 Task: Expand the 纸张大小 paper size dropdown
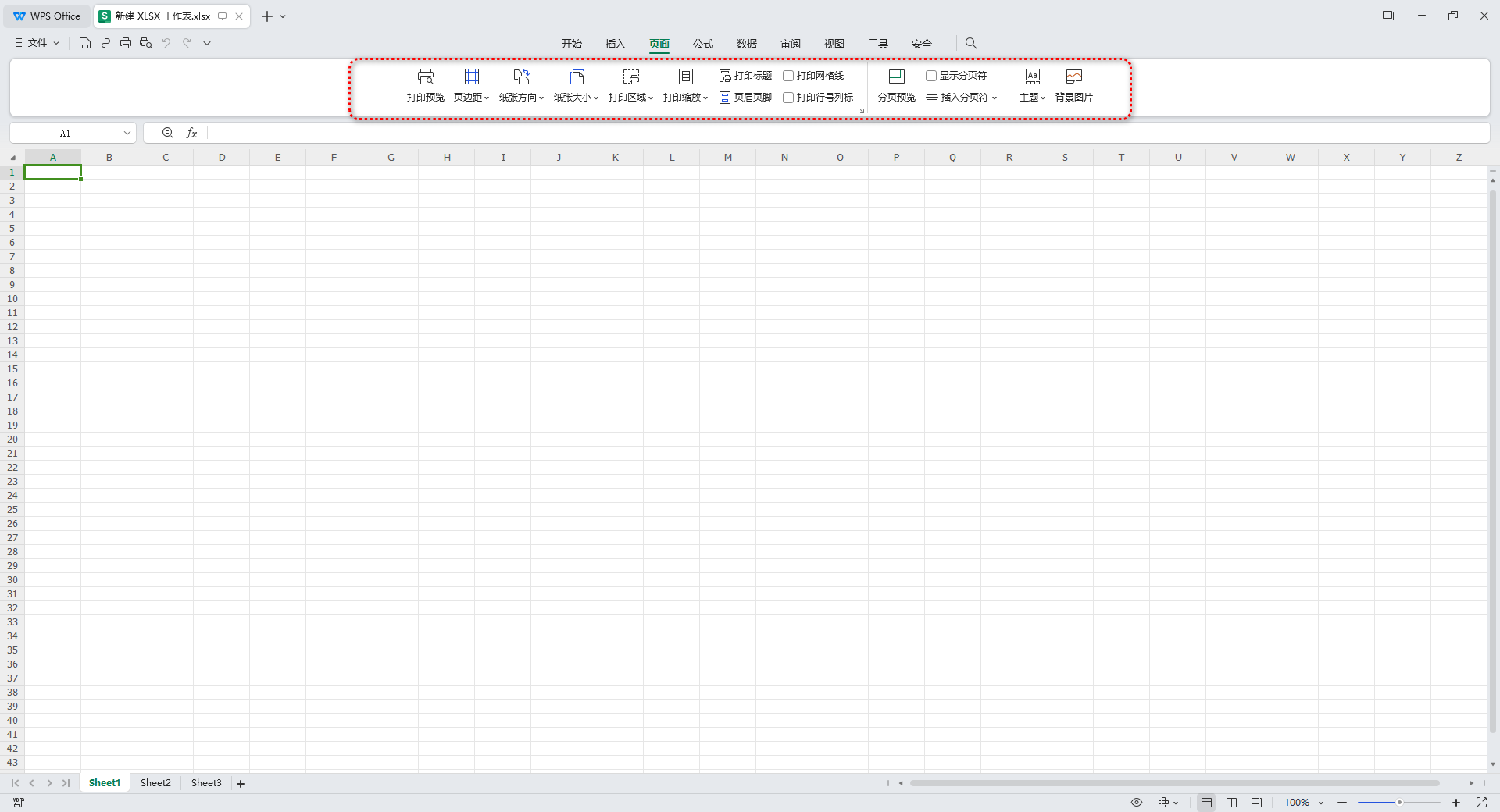click(x=576, y=98)
